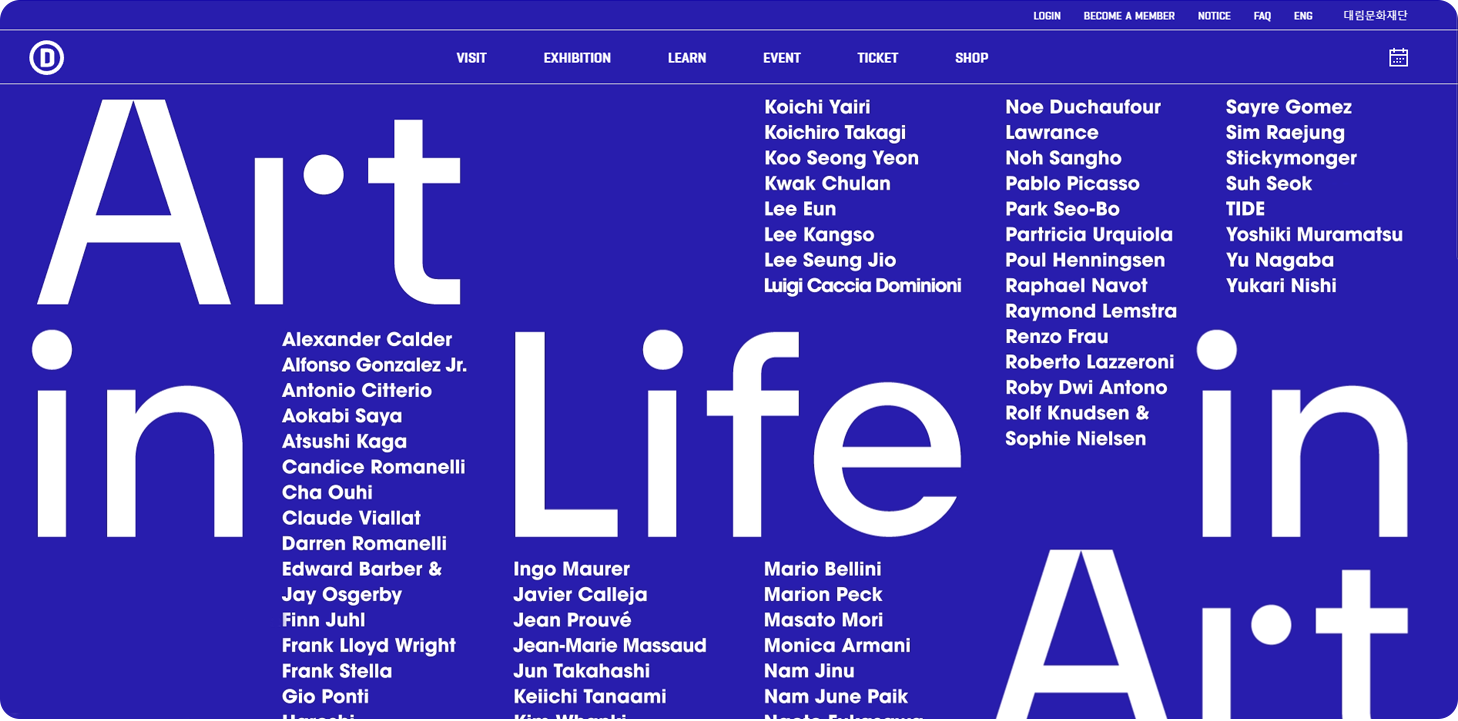This screenshot has height=721, width=1458.
Task: Select artist name Yukari Nishi
Action: (1281, 286)
